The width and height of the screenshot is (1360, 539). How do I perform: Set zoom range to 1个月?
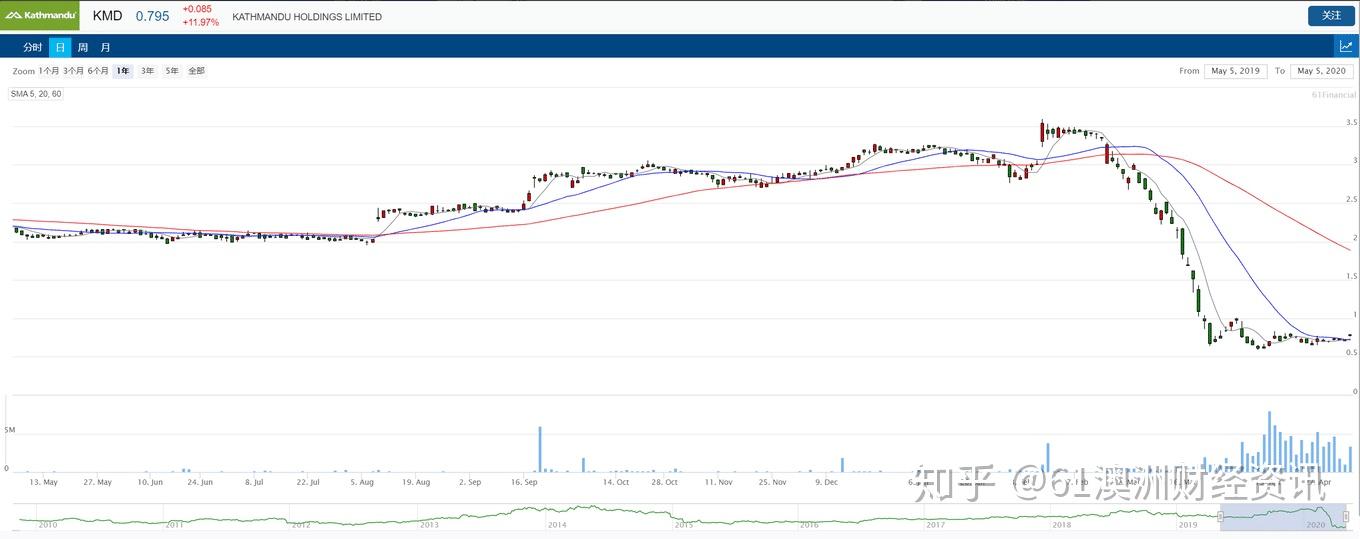(x=49, y=71)
